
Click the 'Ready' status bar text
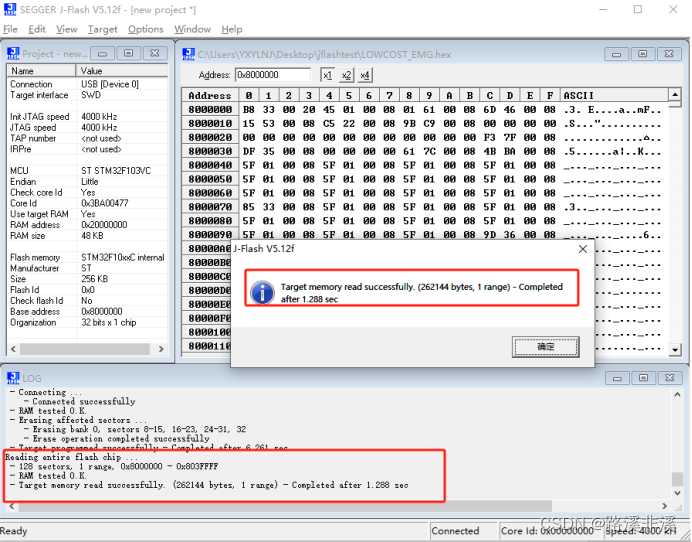tap(14, 531)
